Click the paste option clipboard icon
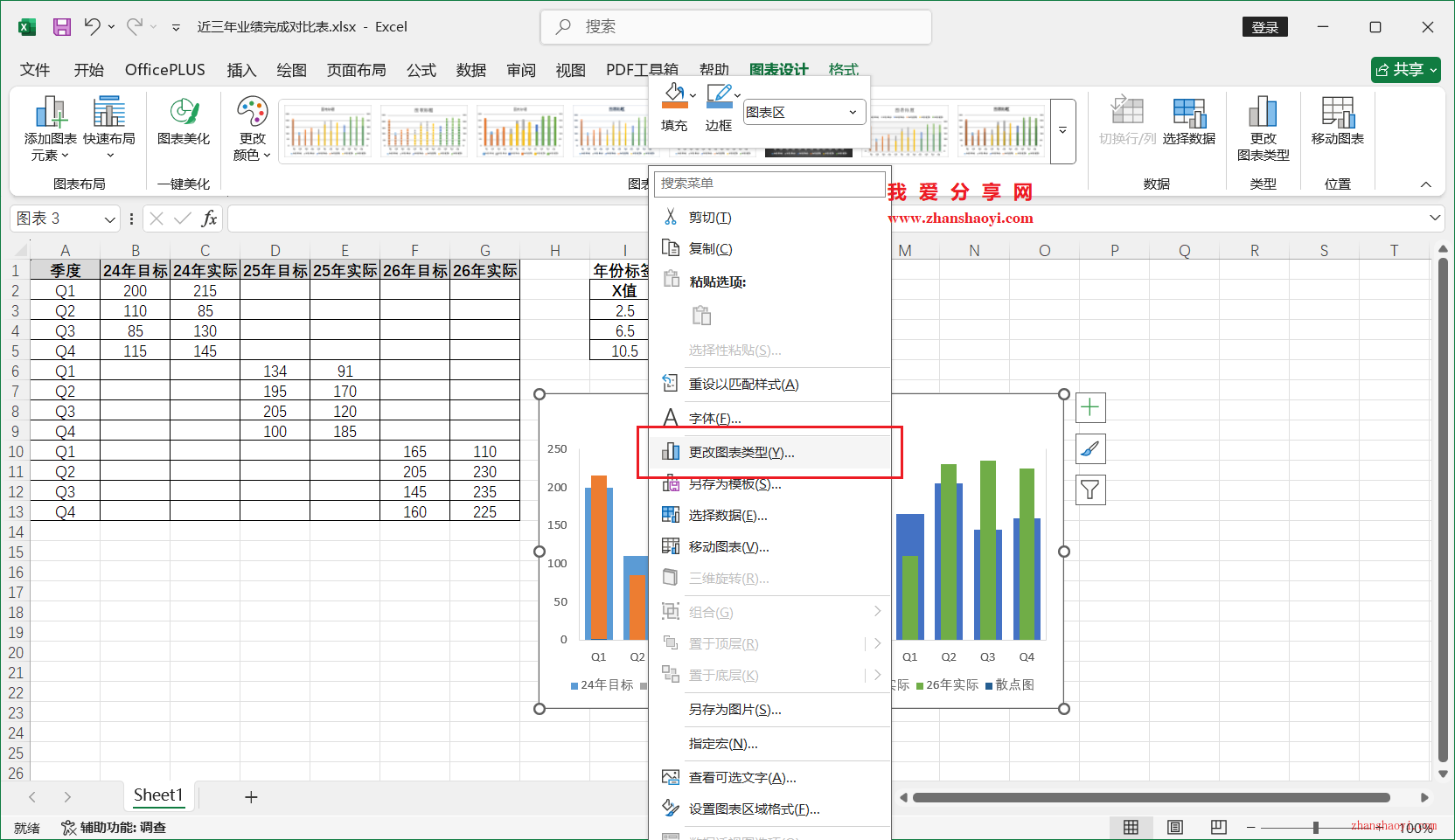The image size is (1455, 840). pyautogui.click(x=701, y=316)
